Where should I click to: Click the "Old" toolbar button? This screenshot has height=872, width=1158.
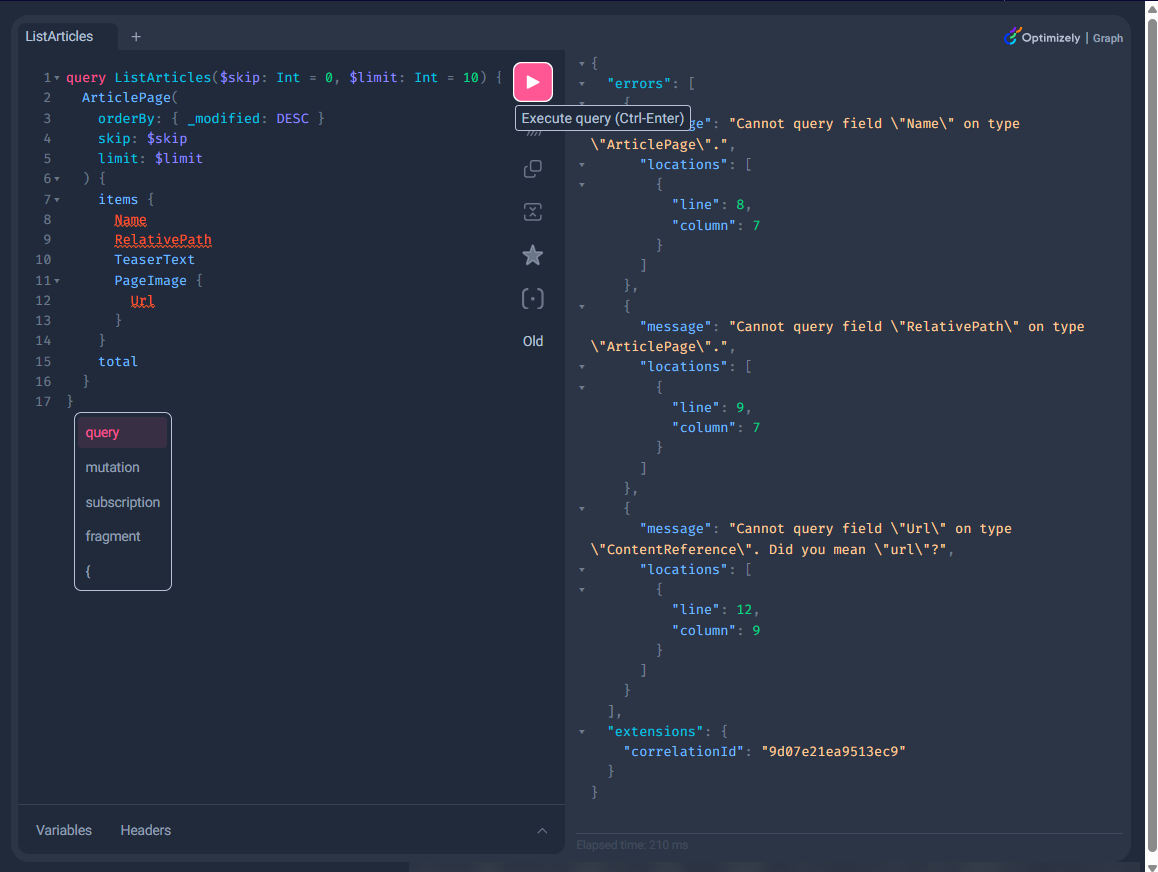pos(532,341)
